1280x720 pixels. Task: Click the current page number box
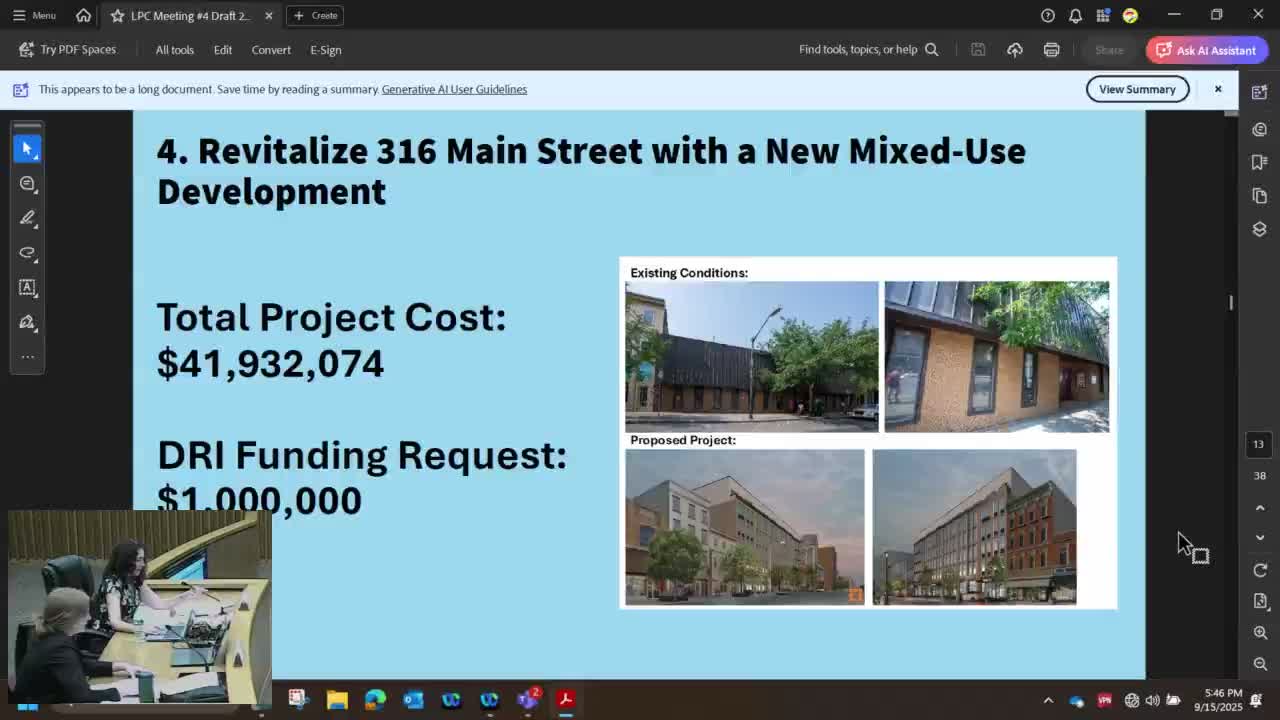[x=1259, y=444]
